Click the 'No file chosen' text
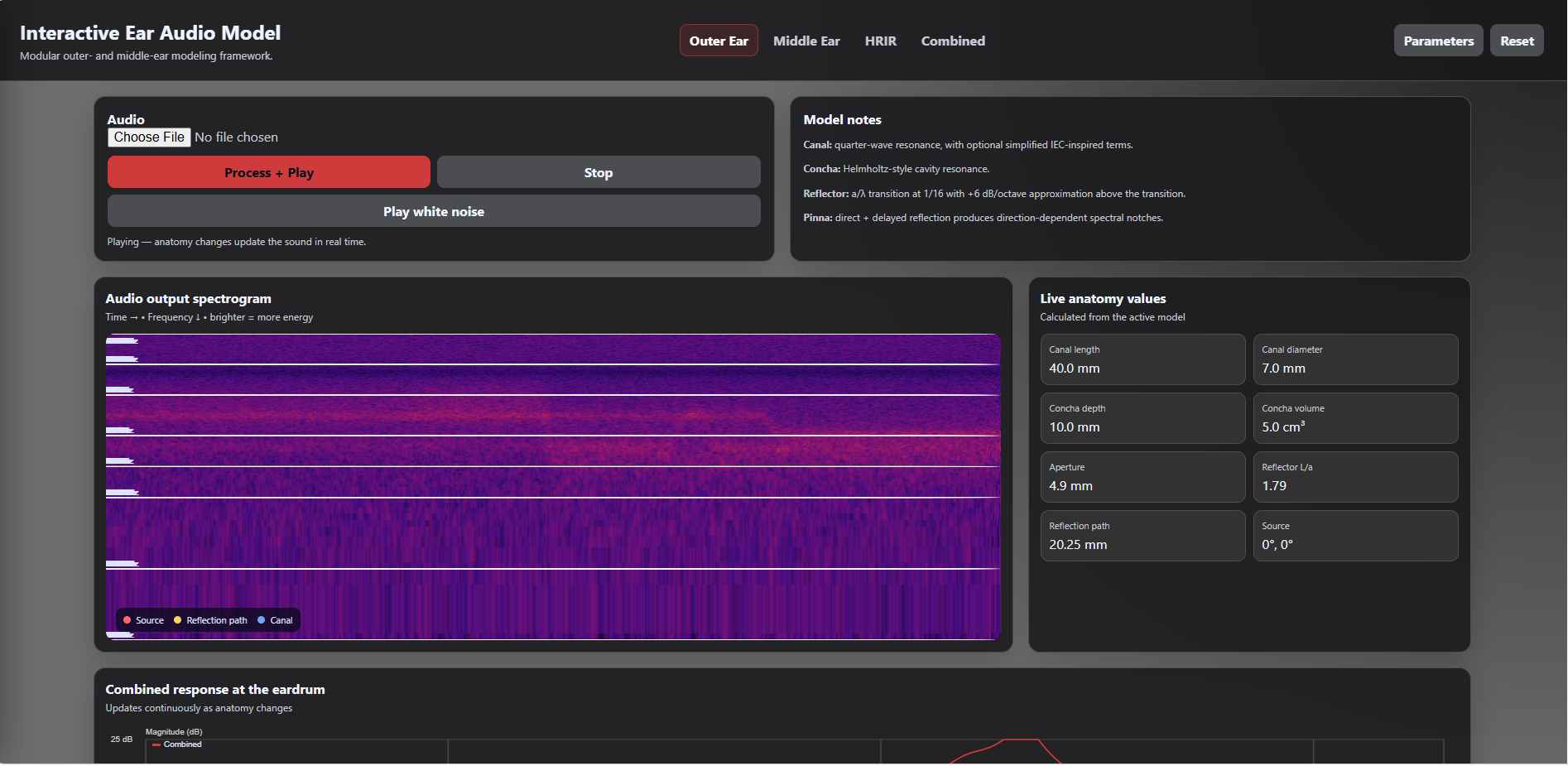 pyautogui.click(x=236, y=137)
